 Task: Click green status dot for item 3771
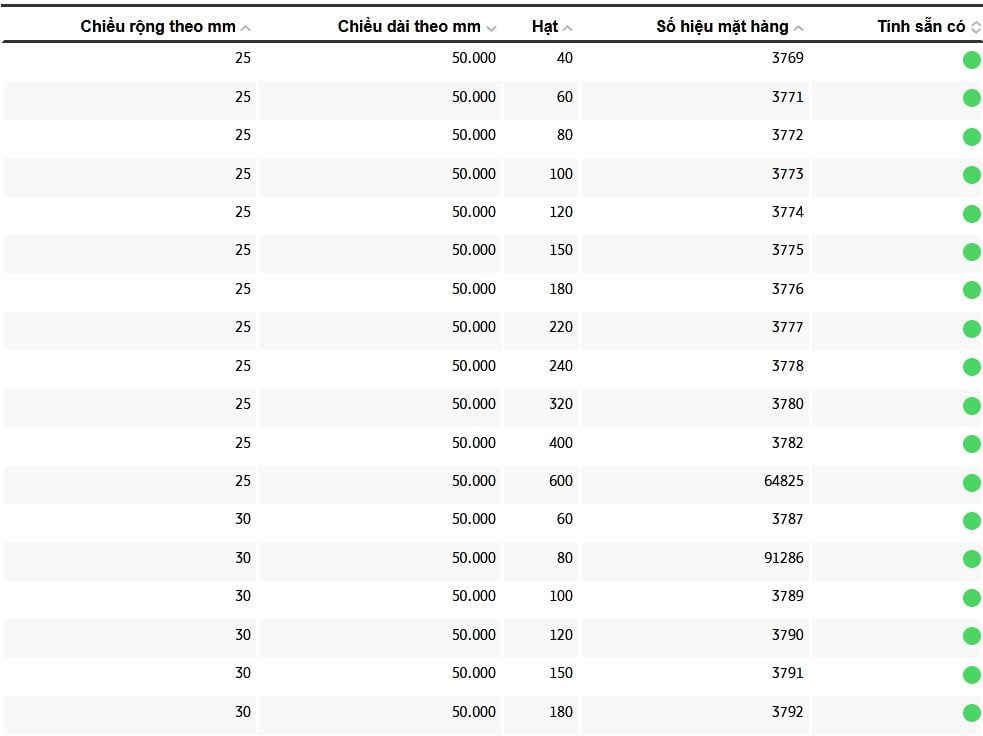971,98
